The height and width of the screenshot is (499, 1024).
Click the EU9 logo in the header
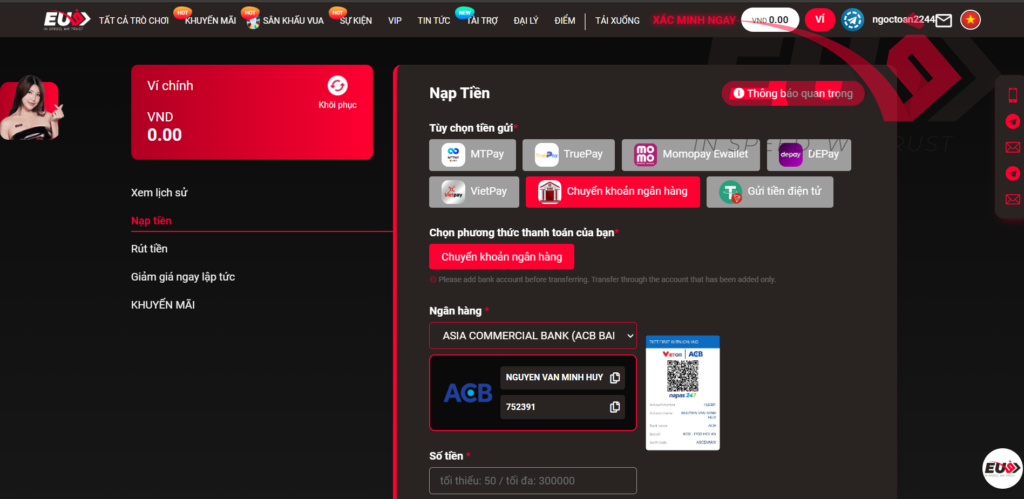point(67,20)
